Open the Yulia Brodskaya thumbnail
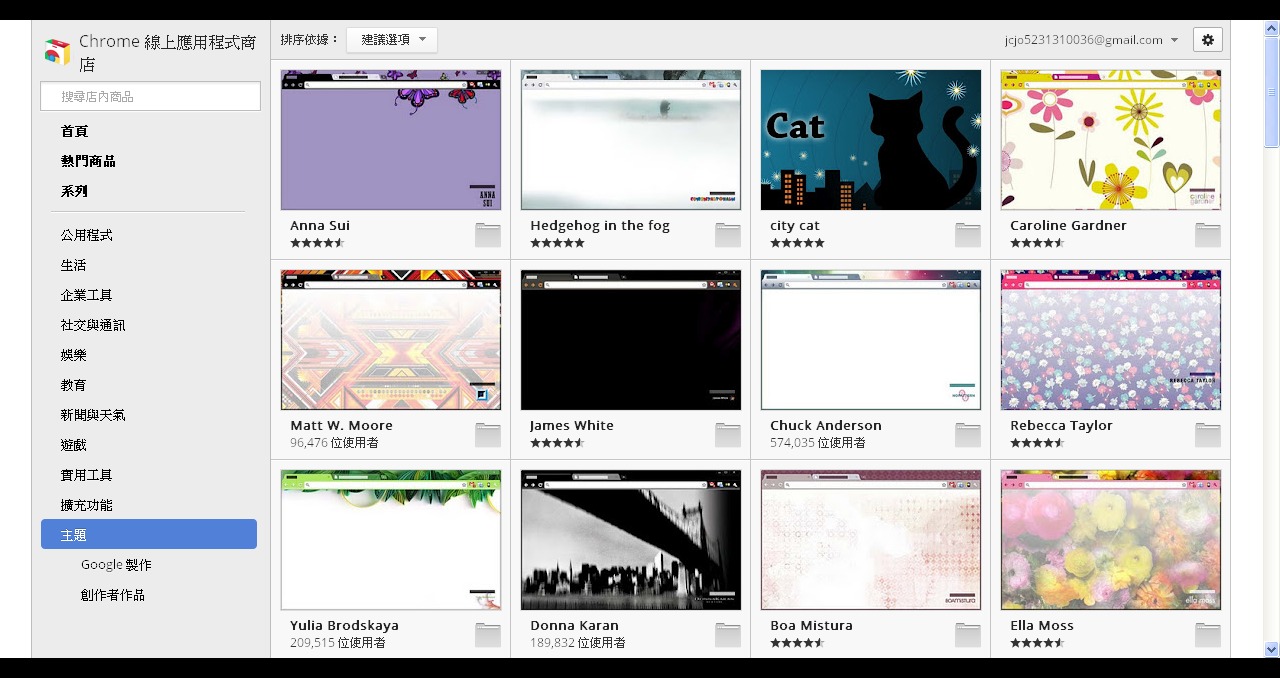This screenshot has height=678, width=1280. pyautogui.click(x=391, y=540)
